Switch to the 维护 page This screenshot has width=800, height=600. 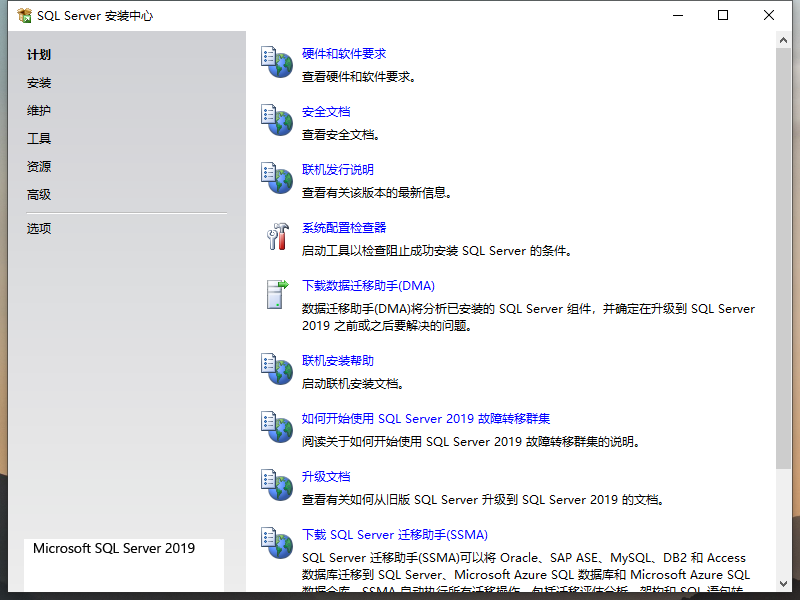(39, 110)
